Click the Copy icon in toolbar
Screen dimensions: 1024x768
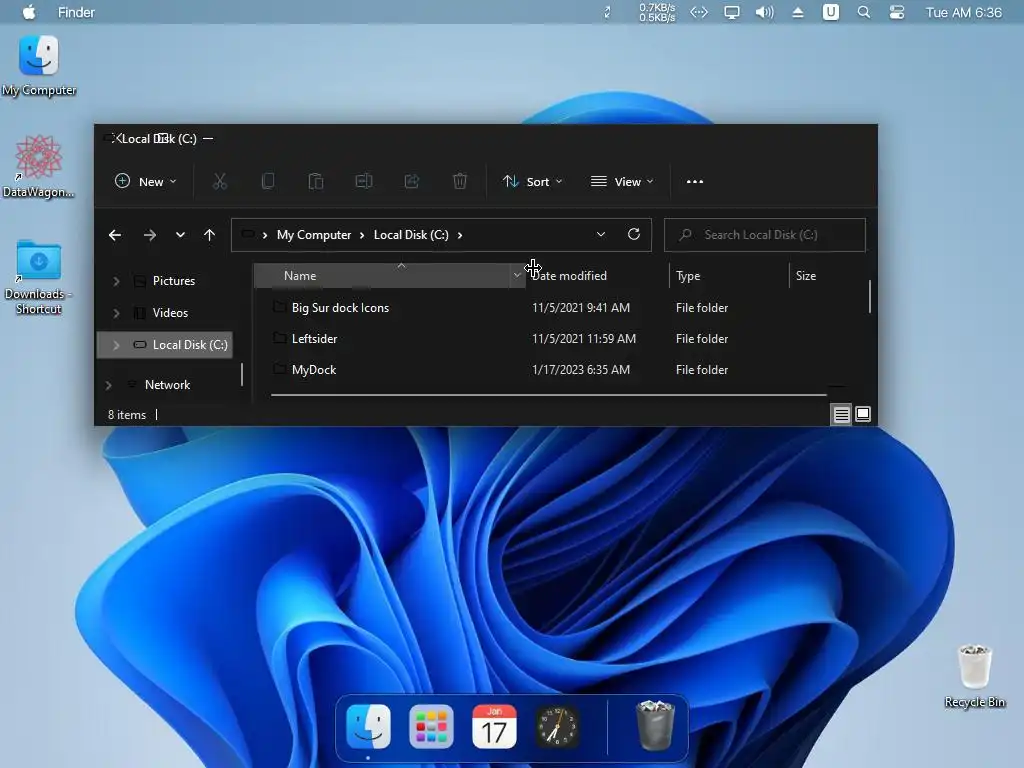pyautogui.click(x=268, y=182)
